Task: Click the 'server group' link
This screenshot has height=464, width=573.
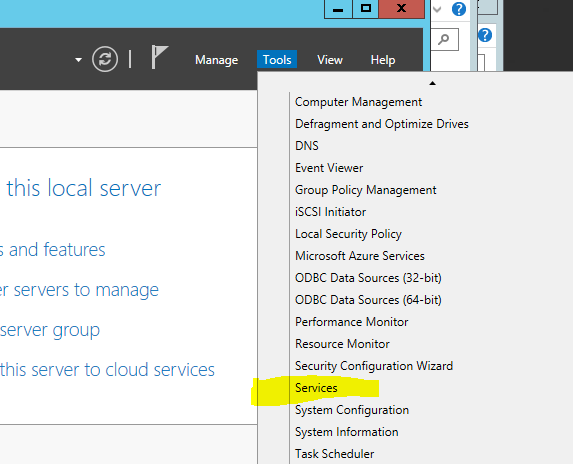Action: click(50, 330)
